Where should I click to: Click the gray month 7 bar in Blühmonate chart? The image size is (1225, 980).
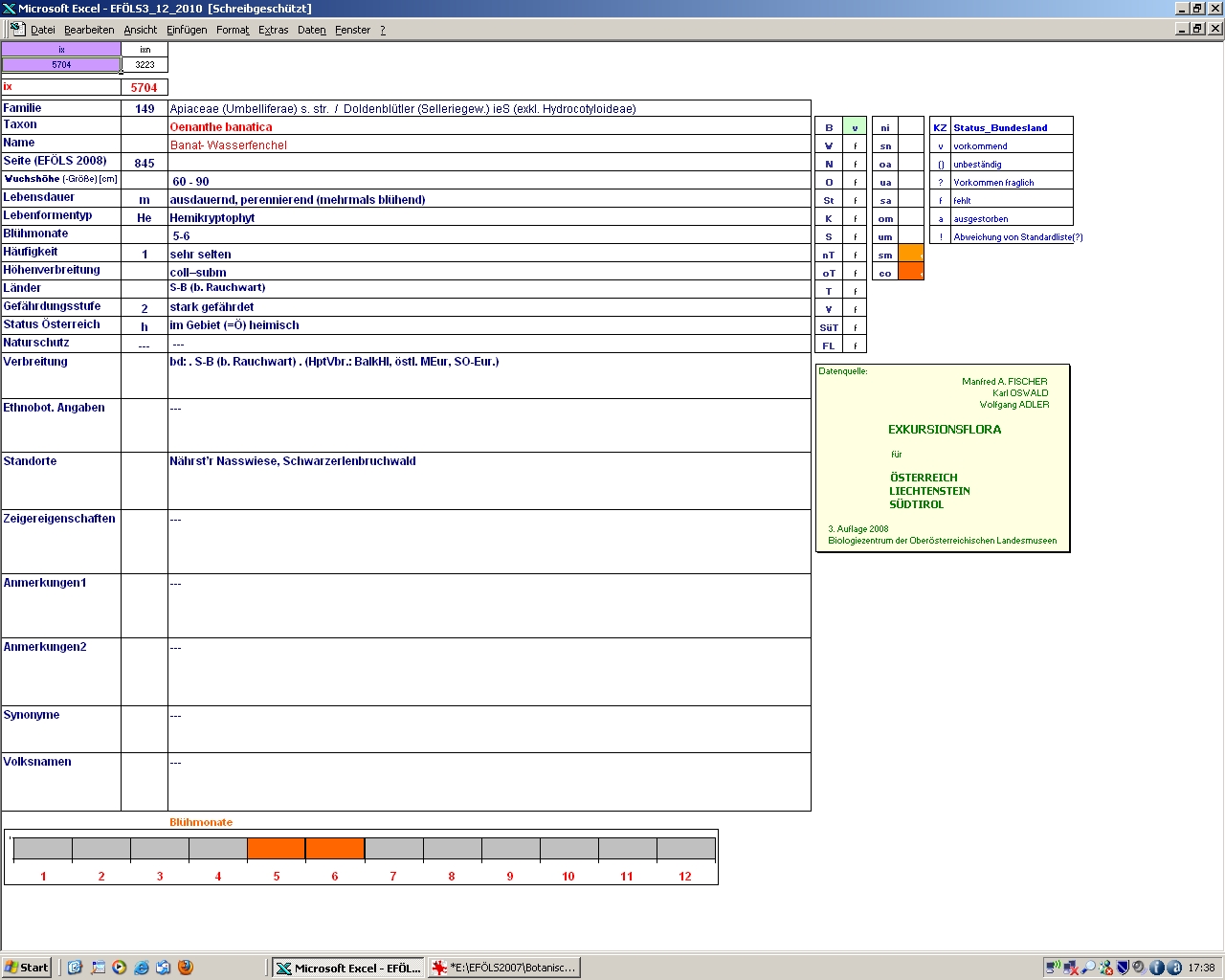393,849
